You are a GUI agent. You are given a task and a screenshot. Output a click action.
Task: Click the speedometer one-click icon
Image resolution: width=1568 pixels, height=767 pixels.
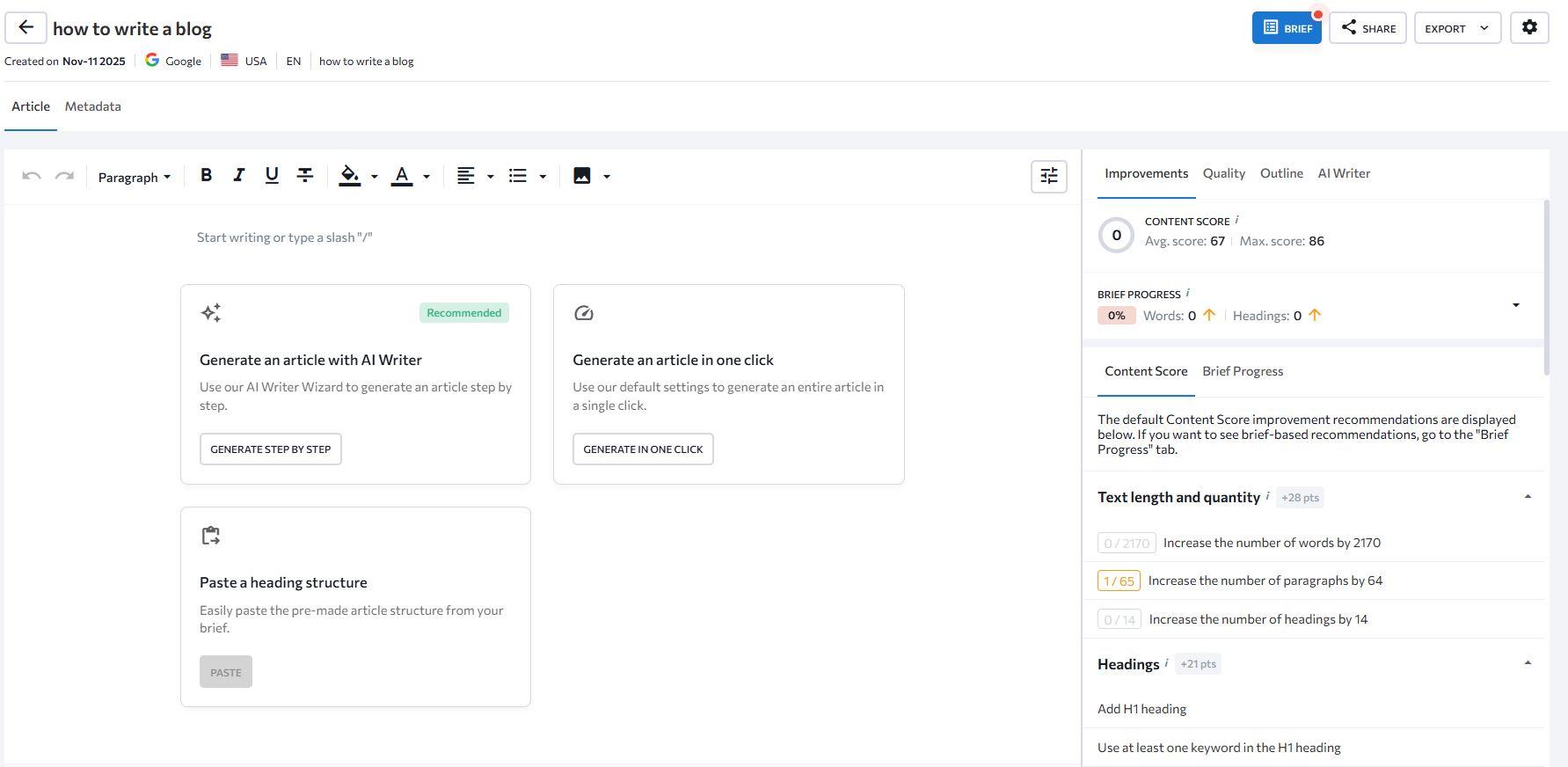point(584,313)
